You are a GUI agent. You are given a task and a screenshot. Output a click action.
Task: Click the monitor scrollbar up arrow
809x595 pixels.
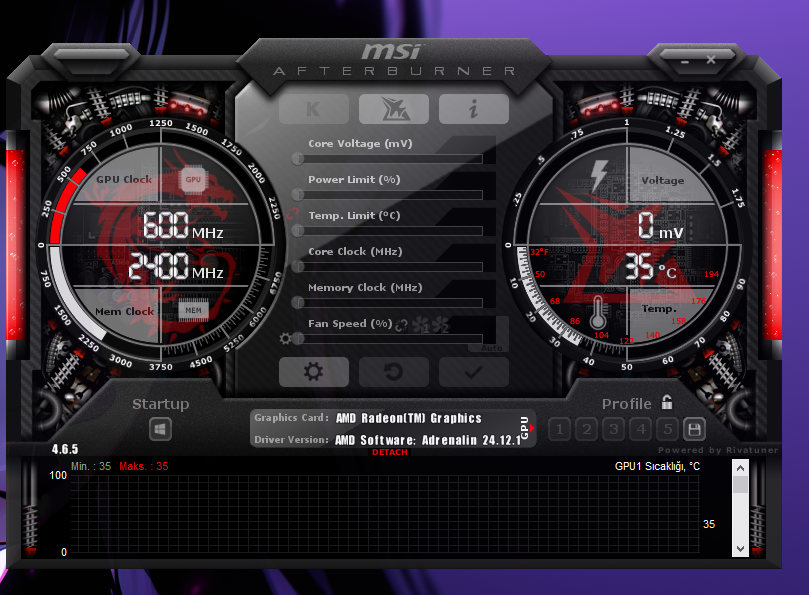click(740, 468)
